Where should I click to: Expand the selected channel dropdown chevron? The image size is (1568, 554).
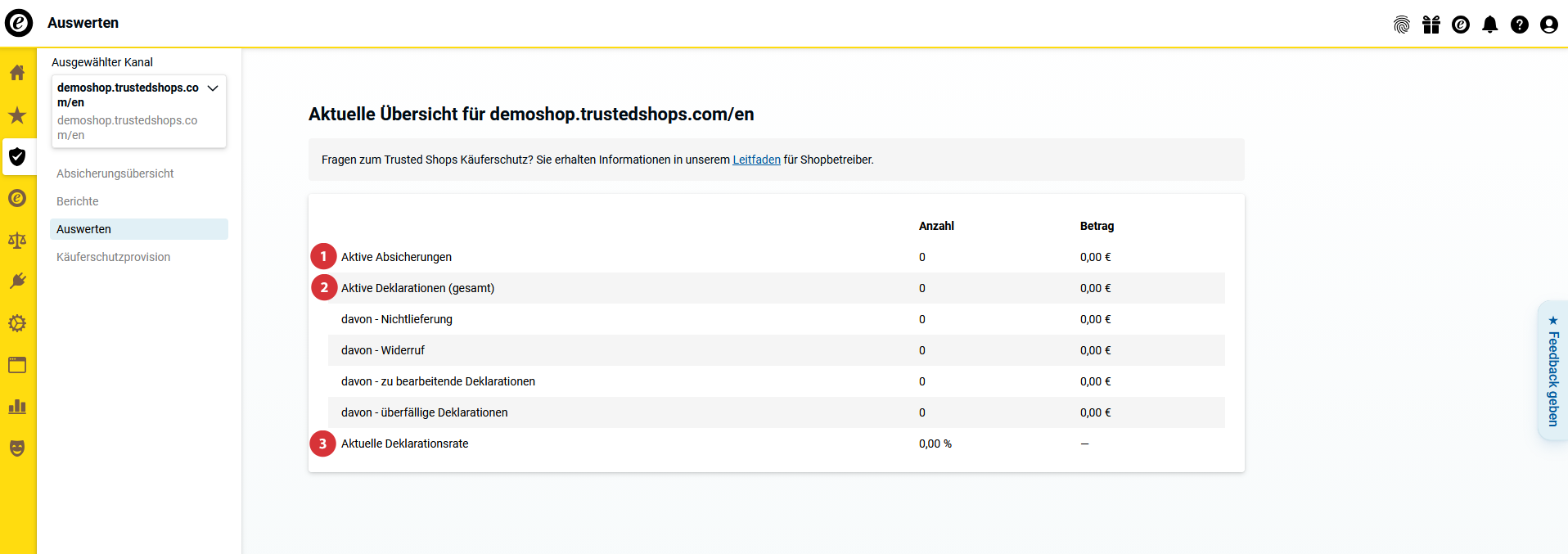pos(213,88)
